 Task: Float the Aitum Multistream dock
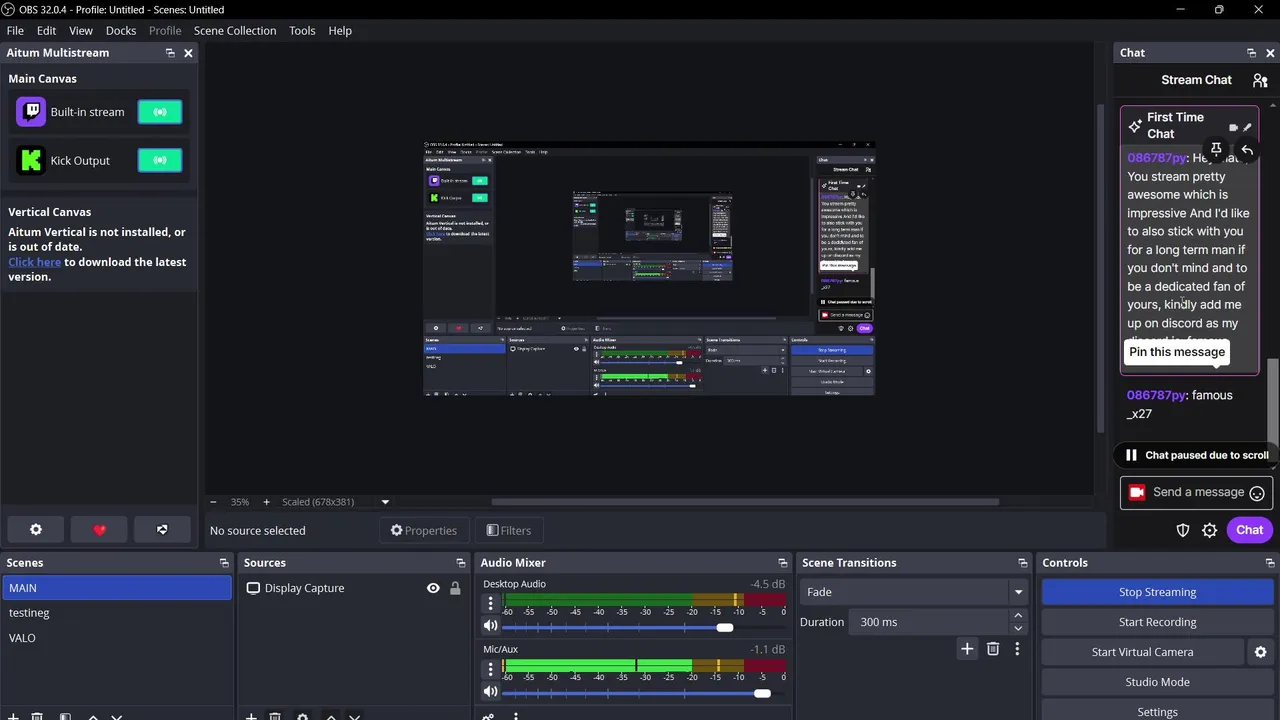pyautogui.click(x=170, y=53)
